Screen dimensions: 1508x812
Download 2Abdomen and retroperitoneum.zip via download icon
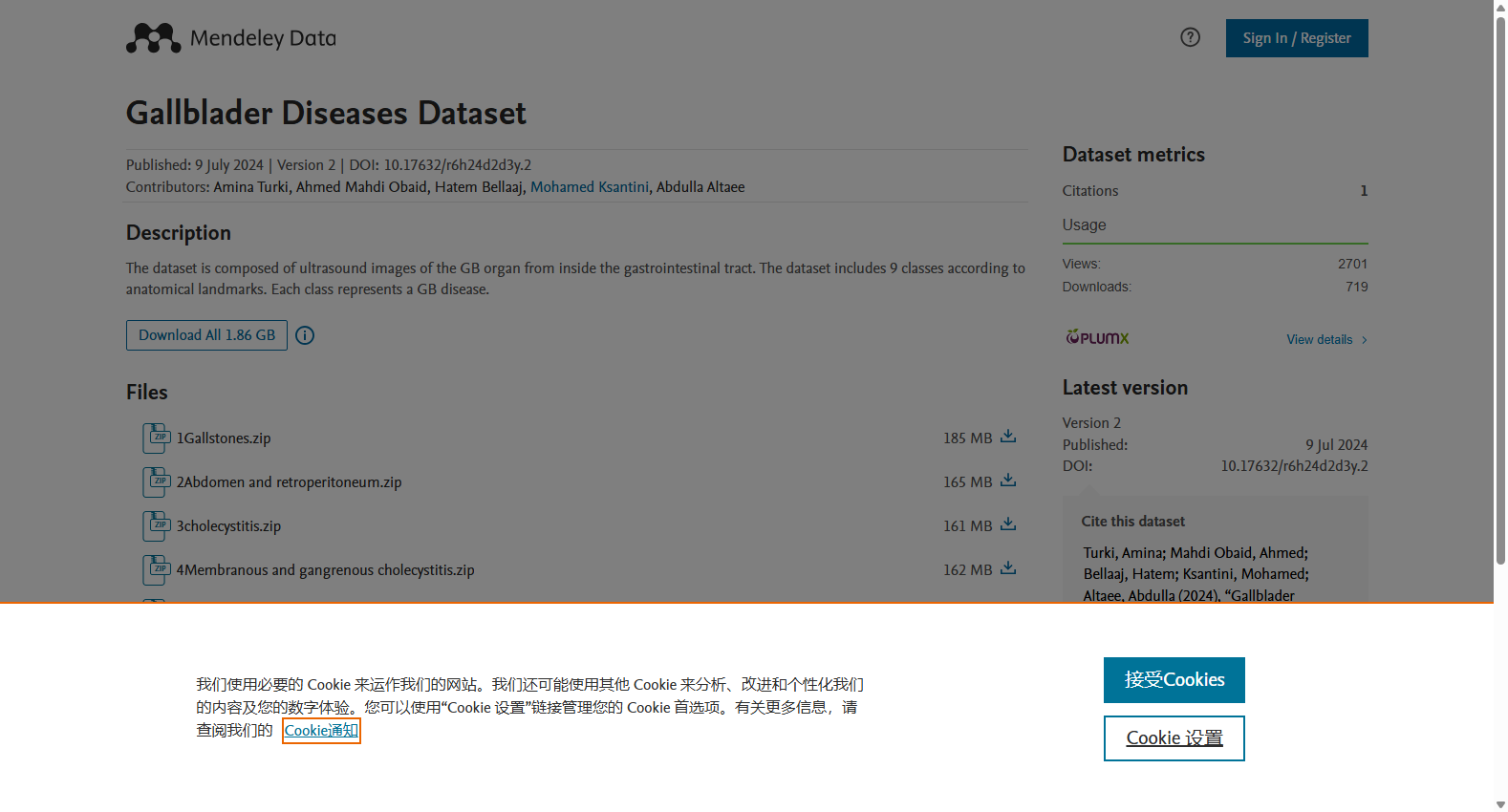(x=1008, y=481)
